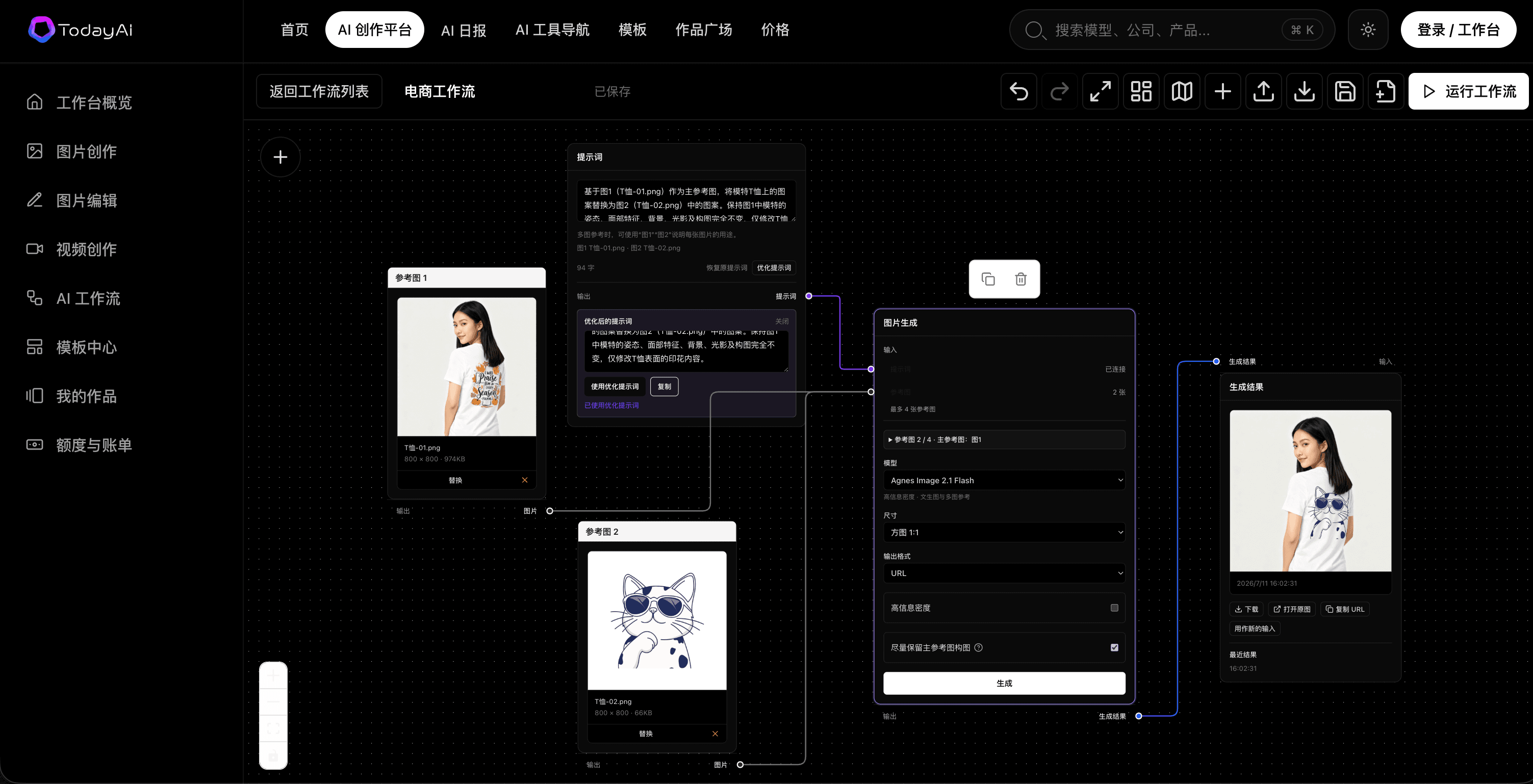
Task: Open 图片创作 in sidebar
Action: tap(71, 151)
